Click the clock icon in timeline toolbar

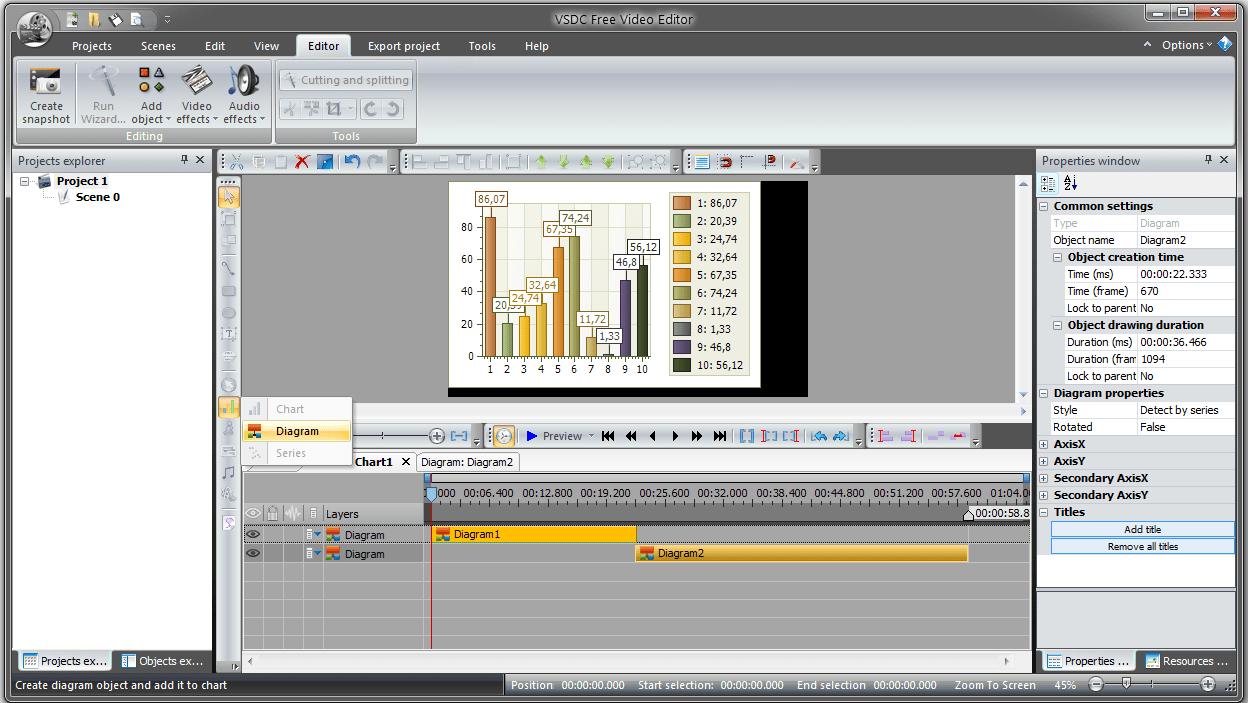coord(503,436)
